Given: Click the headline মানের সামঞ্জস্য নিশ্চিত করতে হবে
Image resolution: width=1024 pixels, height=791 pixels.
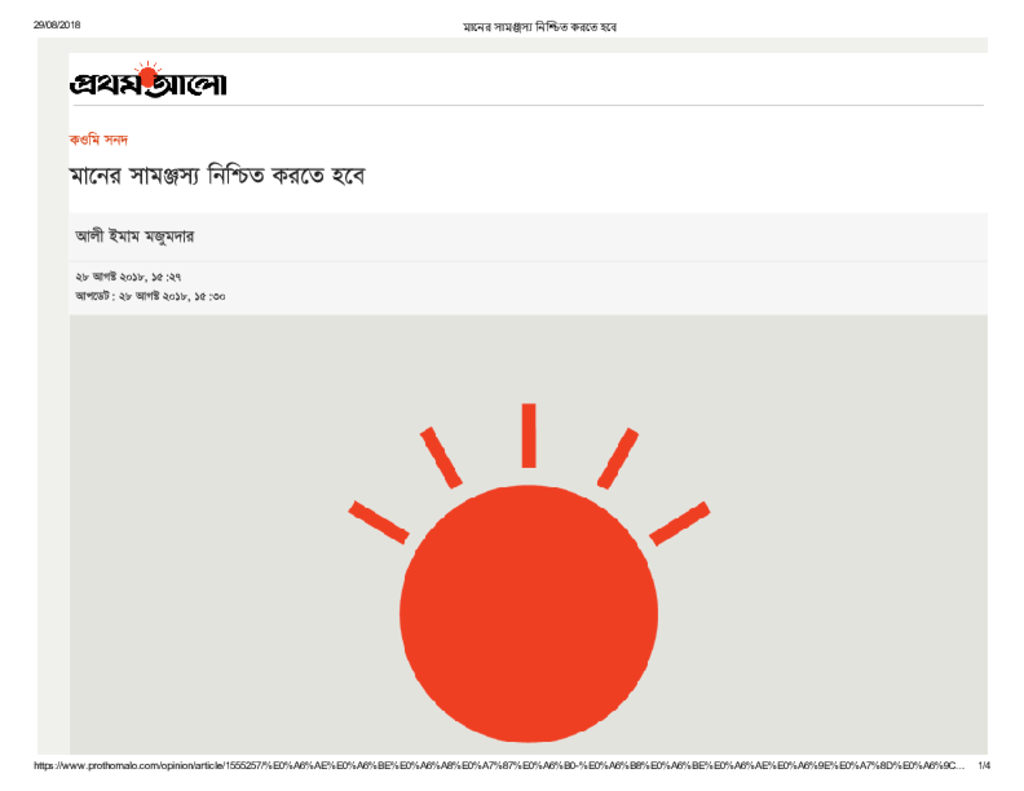Looking at the screenshot, I should coord(217,176).
